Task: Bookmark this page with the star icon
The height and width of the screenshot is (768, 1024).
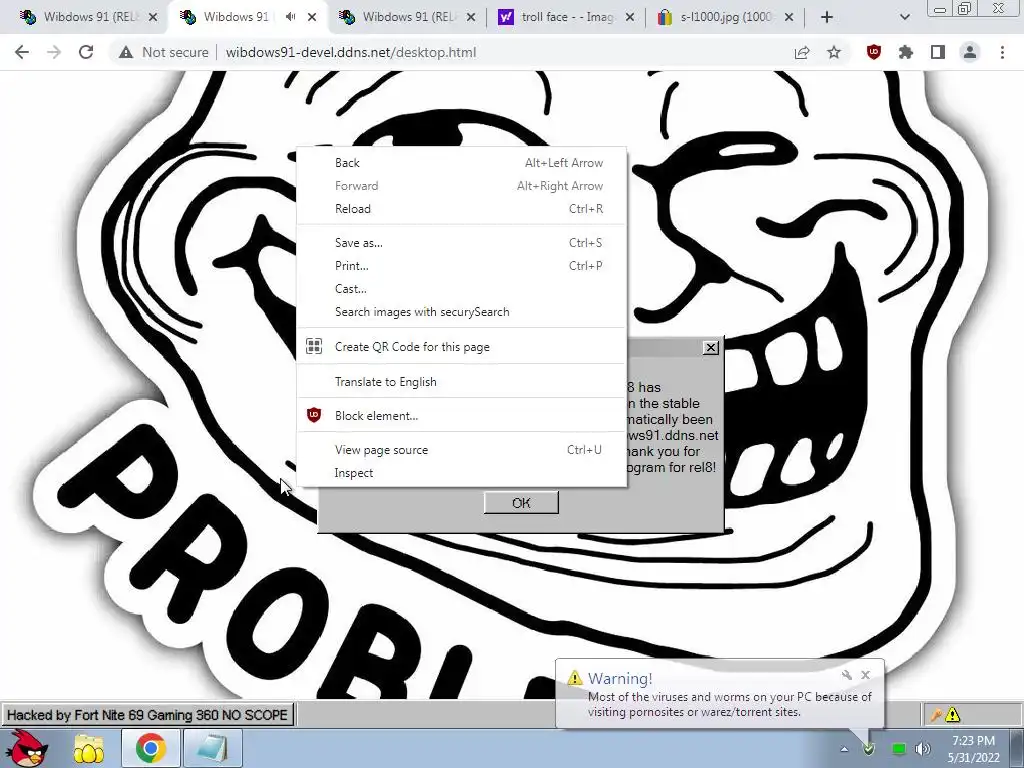Action: [834, 52]
